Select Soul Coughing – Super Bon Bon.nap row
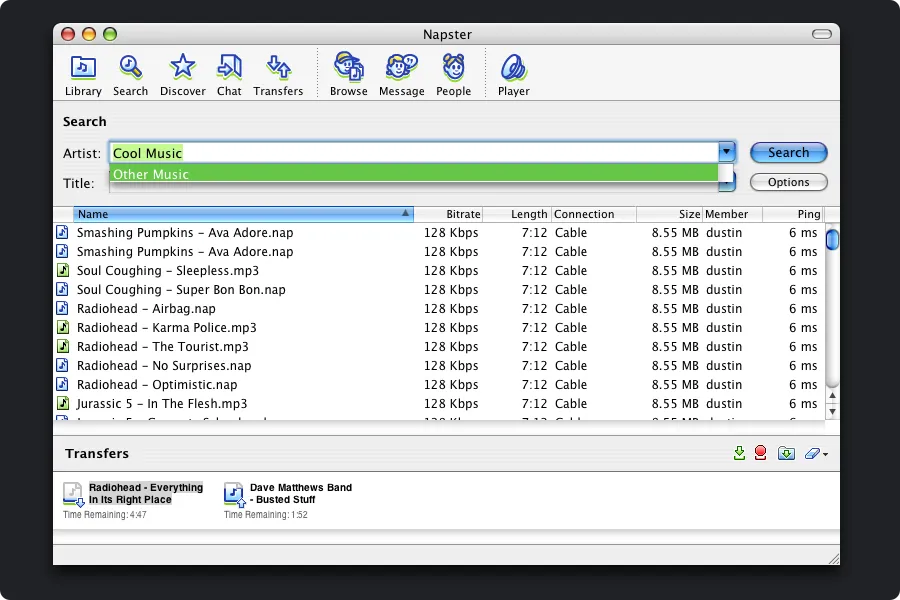The image size is (900, 600). (439, 289)
